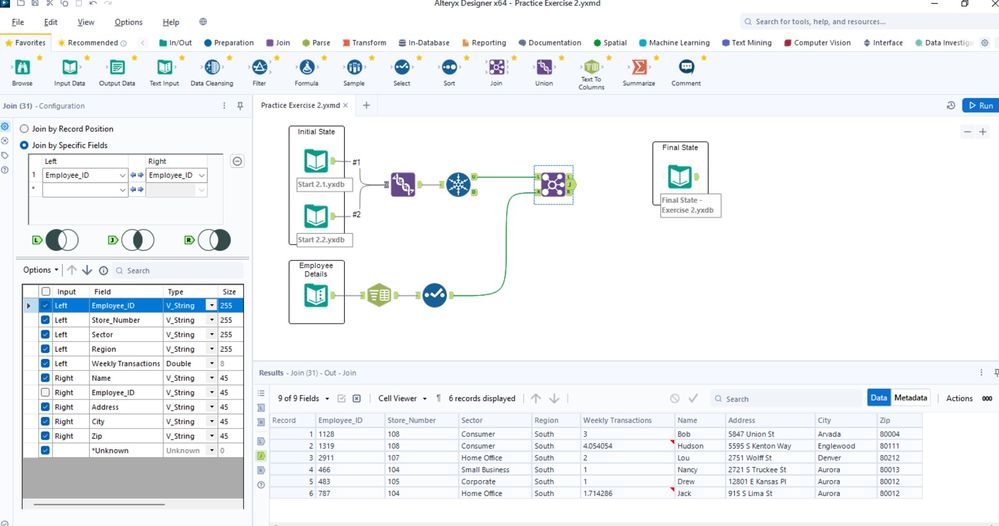
Task: Select the Text To Columns tool icon
Action: (x=591, y=66)
